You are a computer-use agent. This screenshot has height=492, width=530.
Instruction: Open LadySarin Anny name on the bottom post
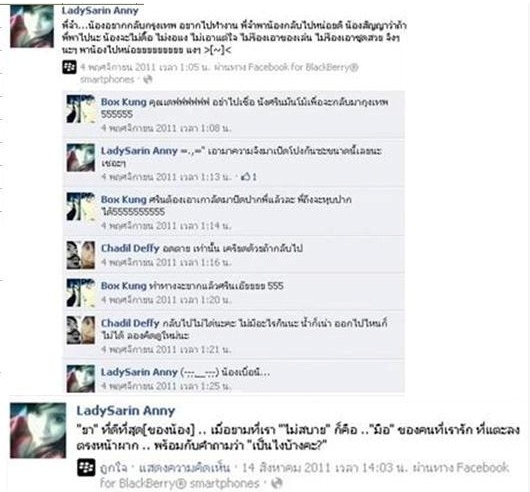pyautogui.click(x=125, y=411)
